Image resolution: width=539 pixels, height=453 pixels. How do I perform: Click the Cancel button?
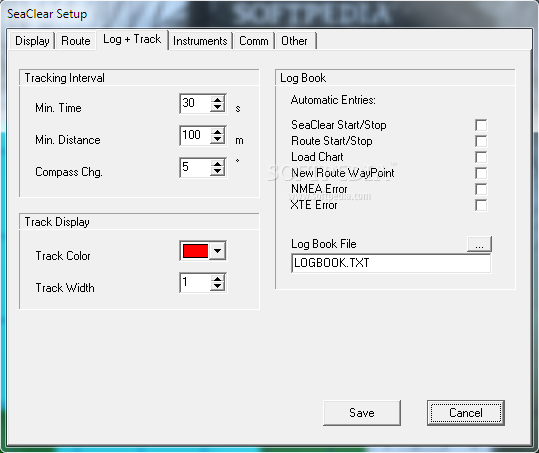pos(466,413)
